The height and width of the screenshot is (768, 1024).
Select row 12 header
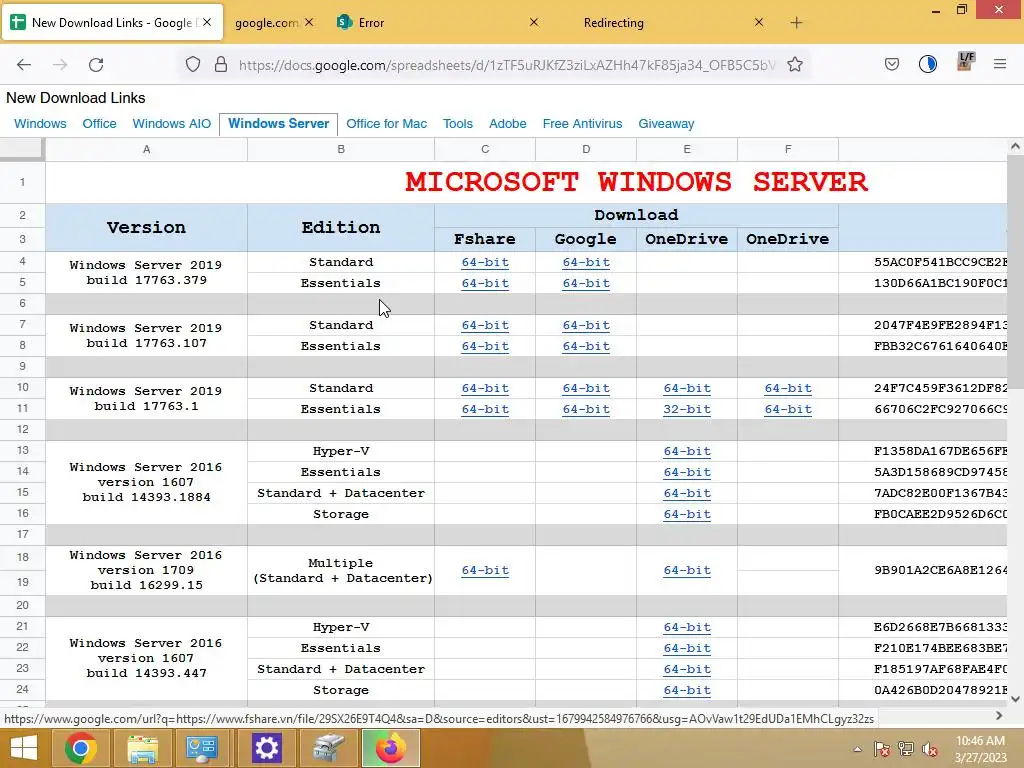pyautogui.click(x=22, y=430)
